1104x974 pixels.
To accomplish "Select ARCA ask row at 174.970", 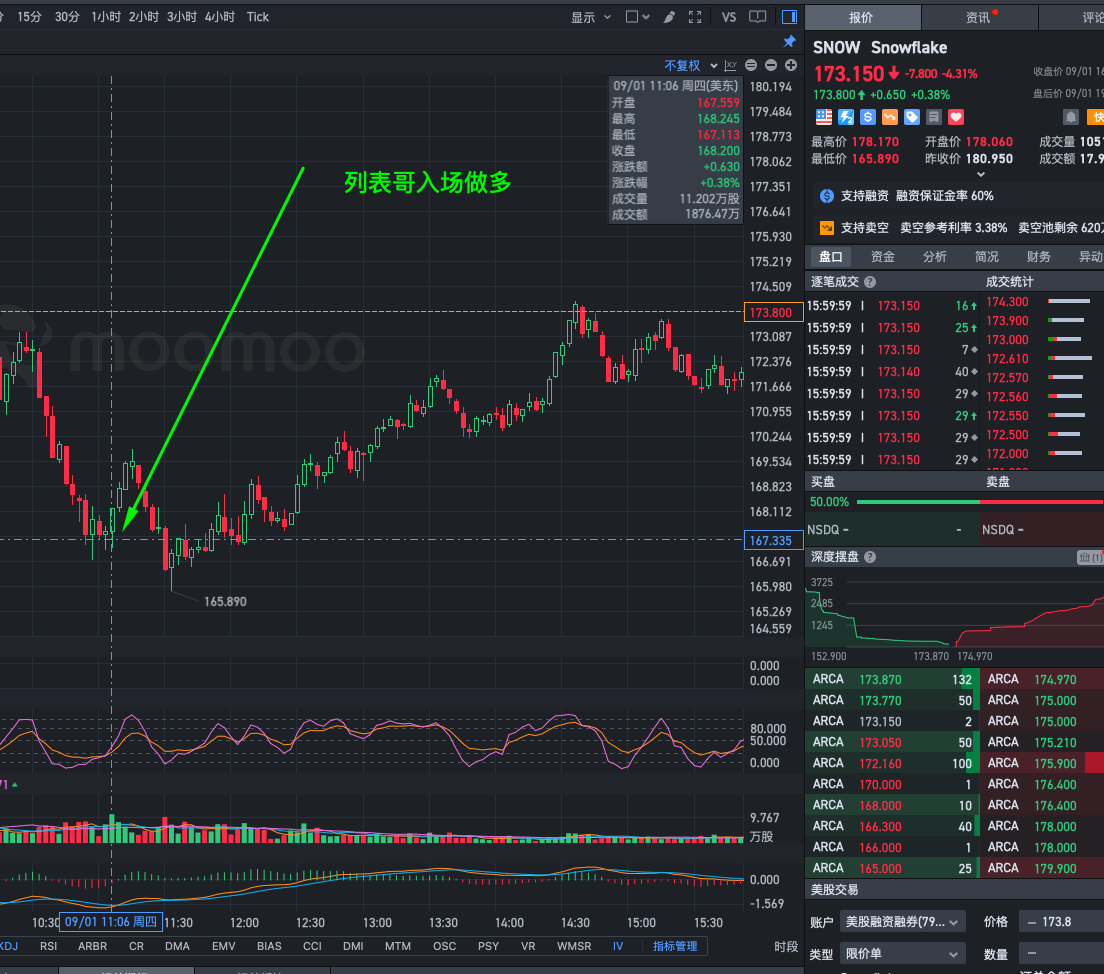I will pos(1042,680).
